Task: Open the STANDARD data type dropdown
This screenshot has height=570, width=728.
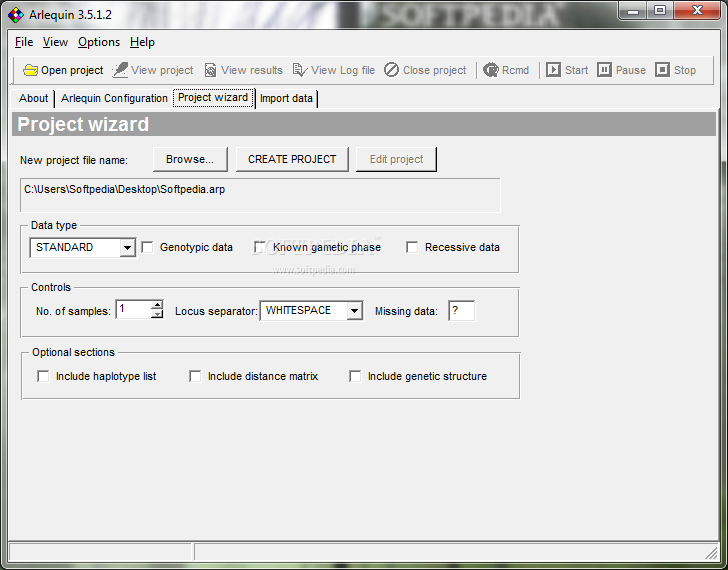Action: click(127, 248)
